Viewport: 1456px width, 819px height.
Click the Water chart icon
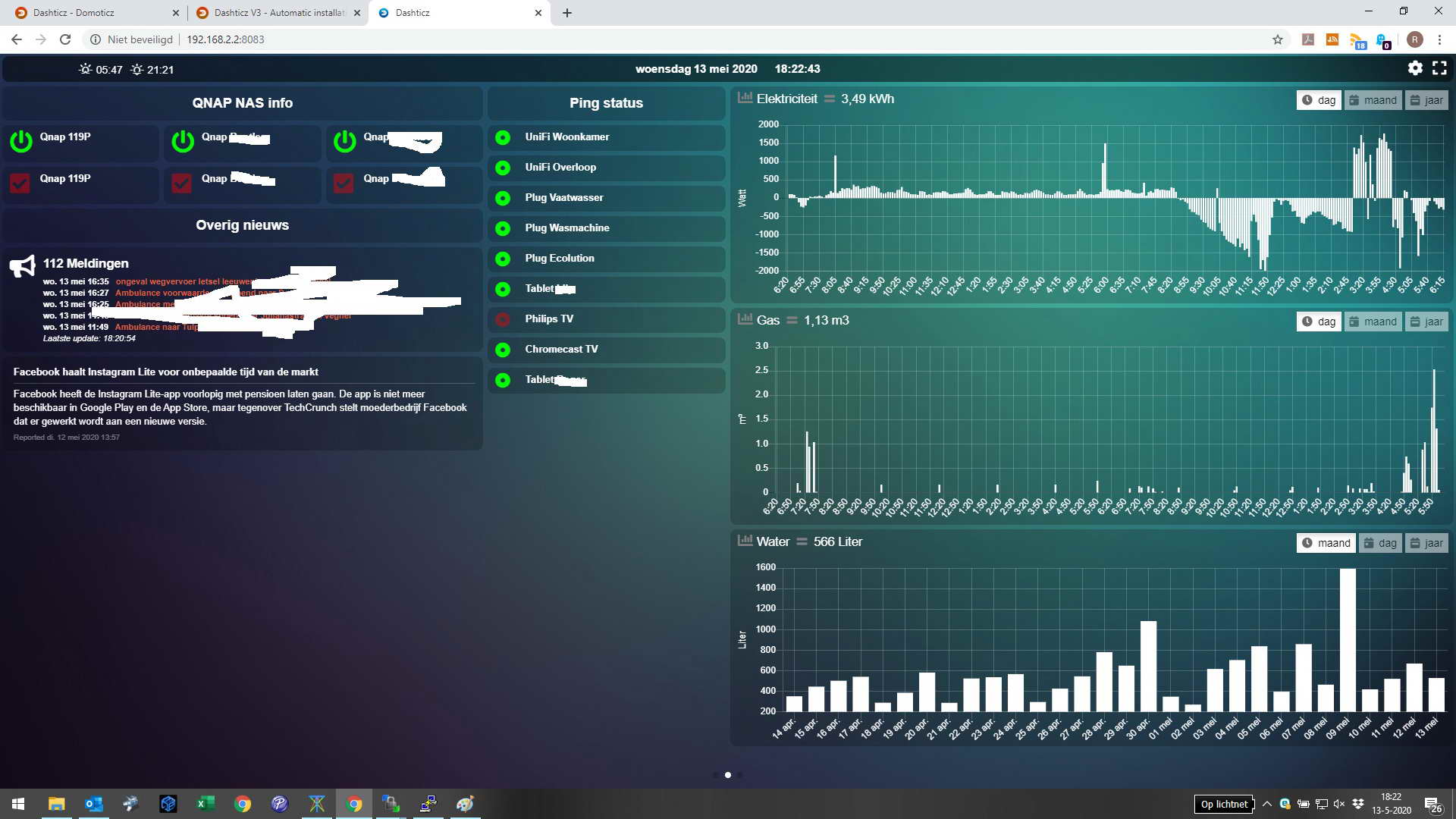(x=745, y=541)
